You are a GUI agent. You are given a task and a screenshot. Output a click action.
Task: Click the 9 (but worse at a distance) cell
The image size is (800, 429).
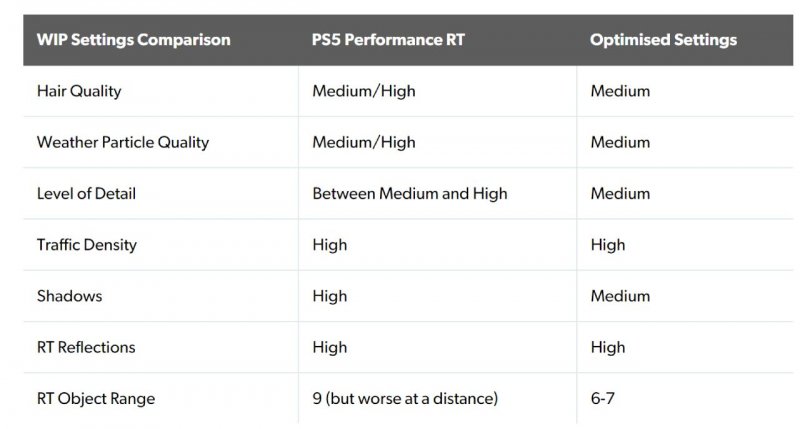point(405,399)
